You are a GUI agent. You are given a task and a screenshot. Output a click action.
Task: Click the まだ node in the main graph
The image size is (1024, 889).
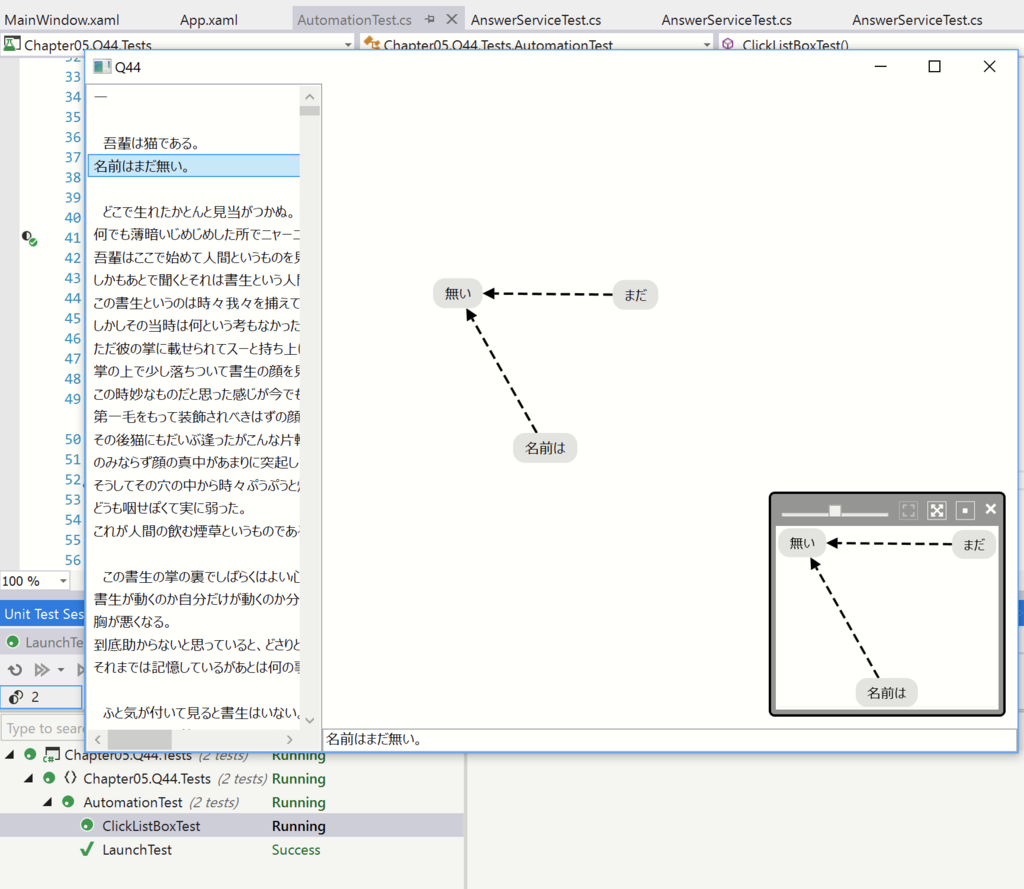click(x=635, y=295)
